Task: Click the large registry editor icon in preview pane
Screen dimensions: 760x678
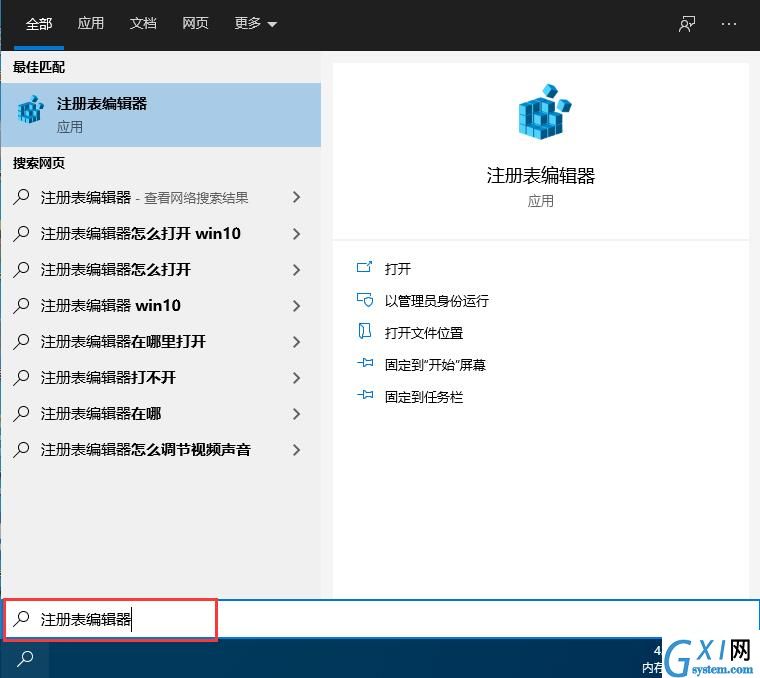Action: tap(544, 111)
